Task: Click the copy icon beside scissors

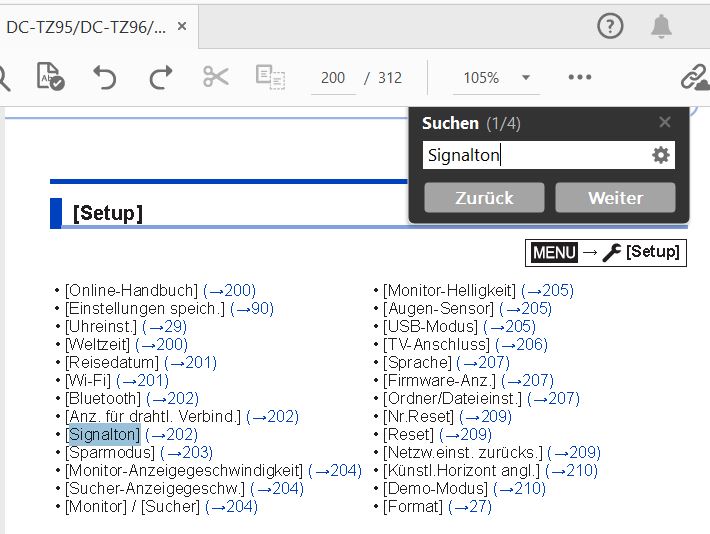Action: 269,78
